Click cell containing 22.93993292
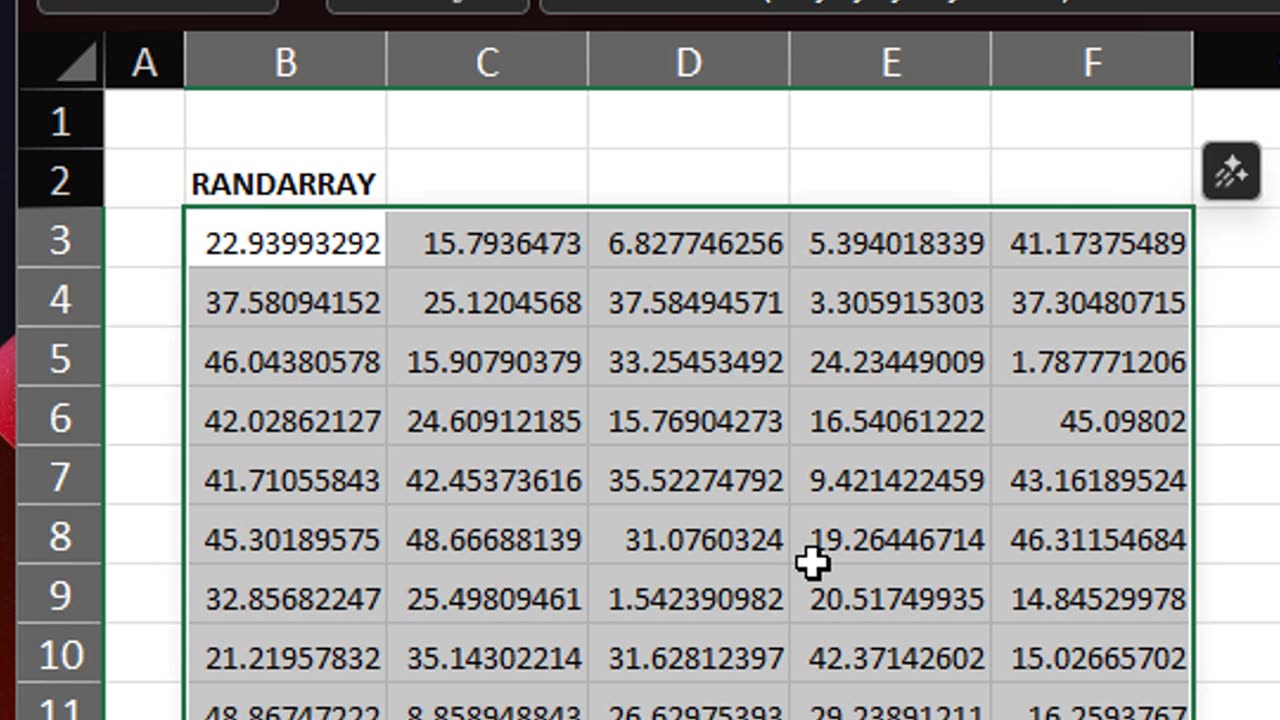Screen dimensions: 1280x720 pyautogui.click(x=285, y=239)
